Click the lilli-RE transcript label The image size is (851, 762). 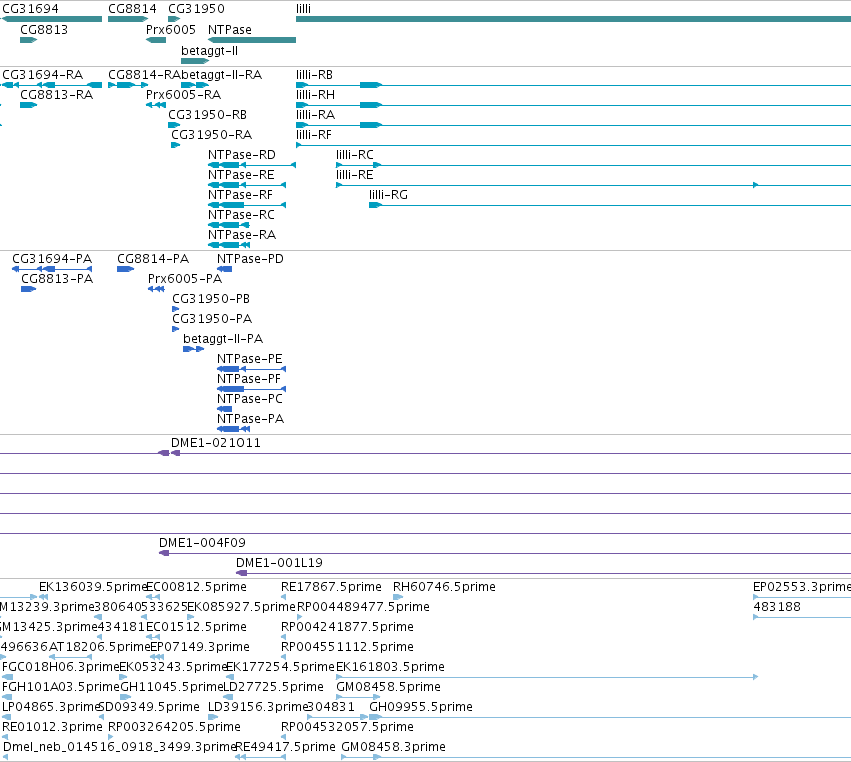pyautogui.click(x=354, y=175)
